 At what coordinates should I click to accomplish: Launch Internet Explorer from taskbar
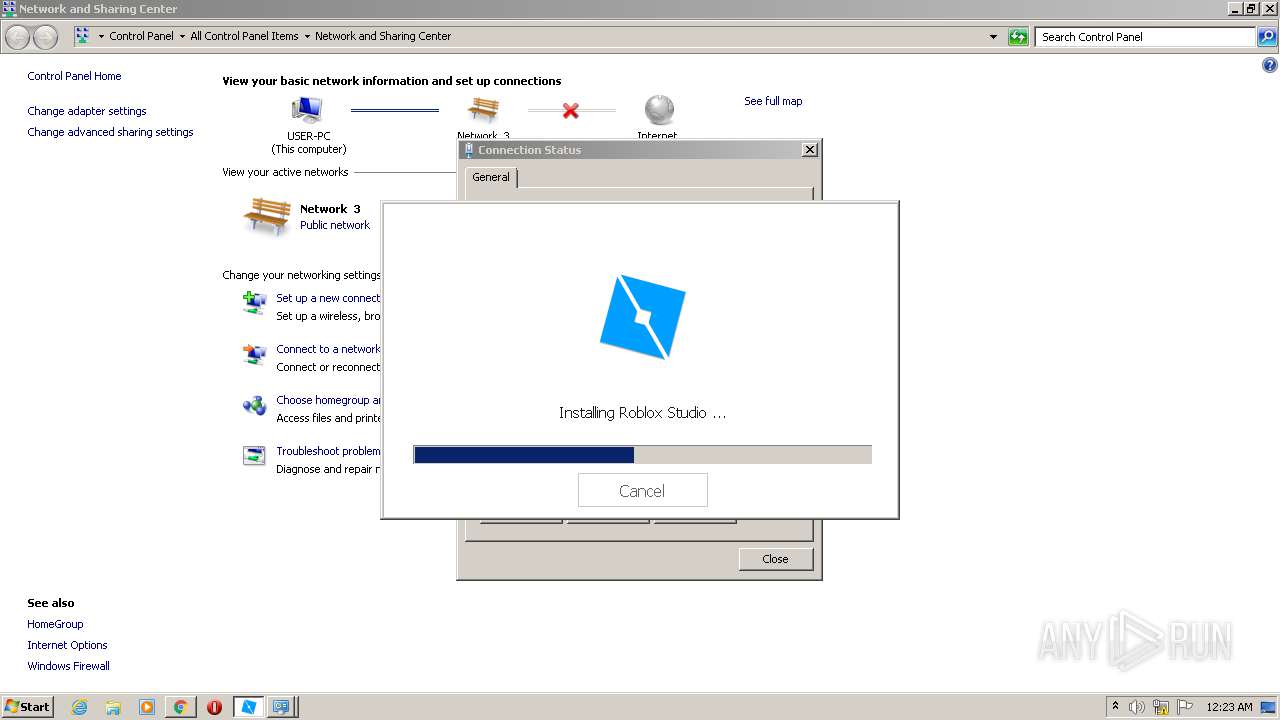click(x=80, y=707)
